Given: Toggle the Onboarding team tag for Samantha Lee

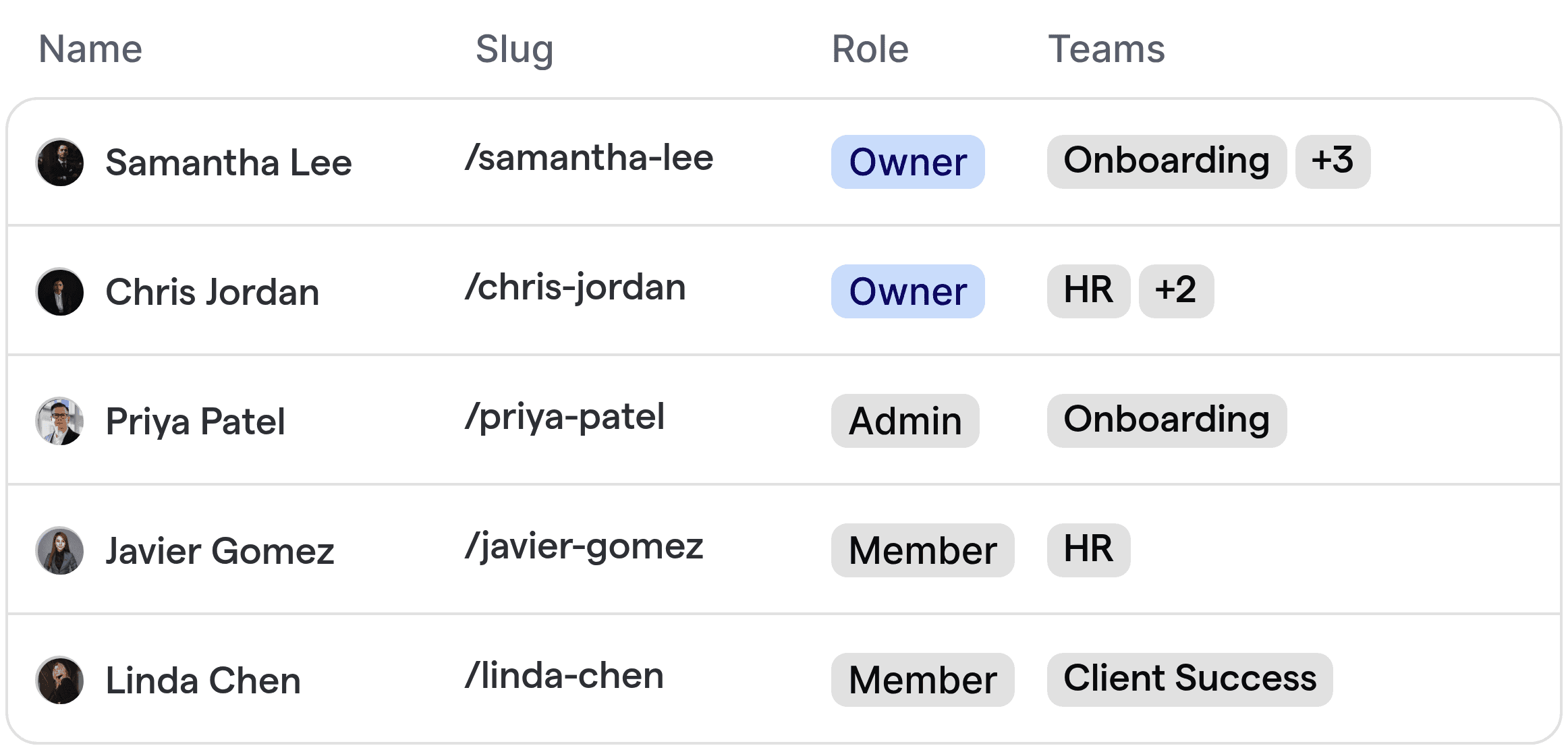Looking at the screenshot, I should (1167, 161).
